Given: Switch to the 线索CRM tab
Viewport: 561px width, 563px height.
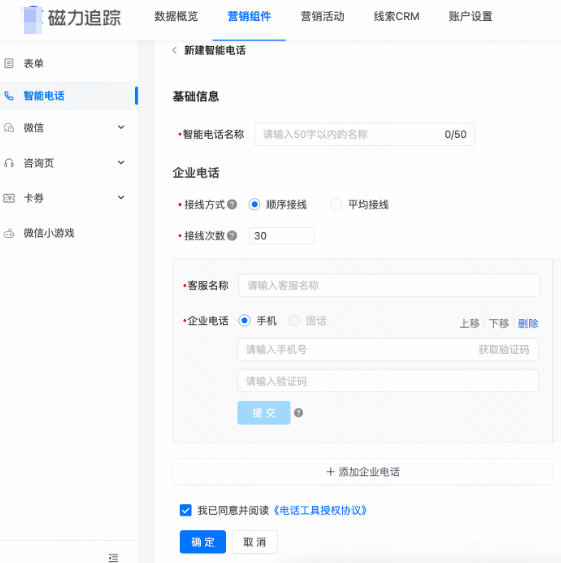Looking at the screenshot, I should point(397,17).
